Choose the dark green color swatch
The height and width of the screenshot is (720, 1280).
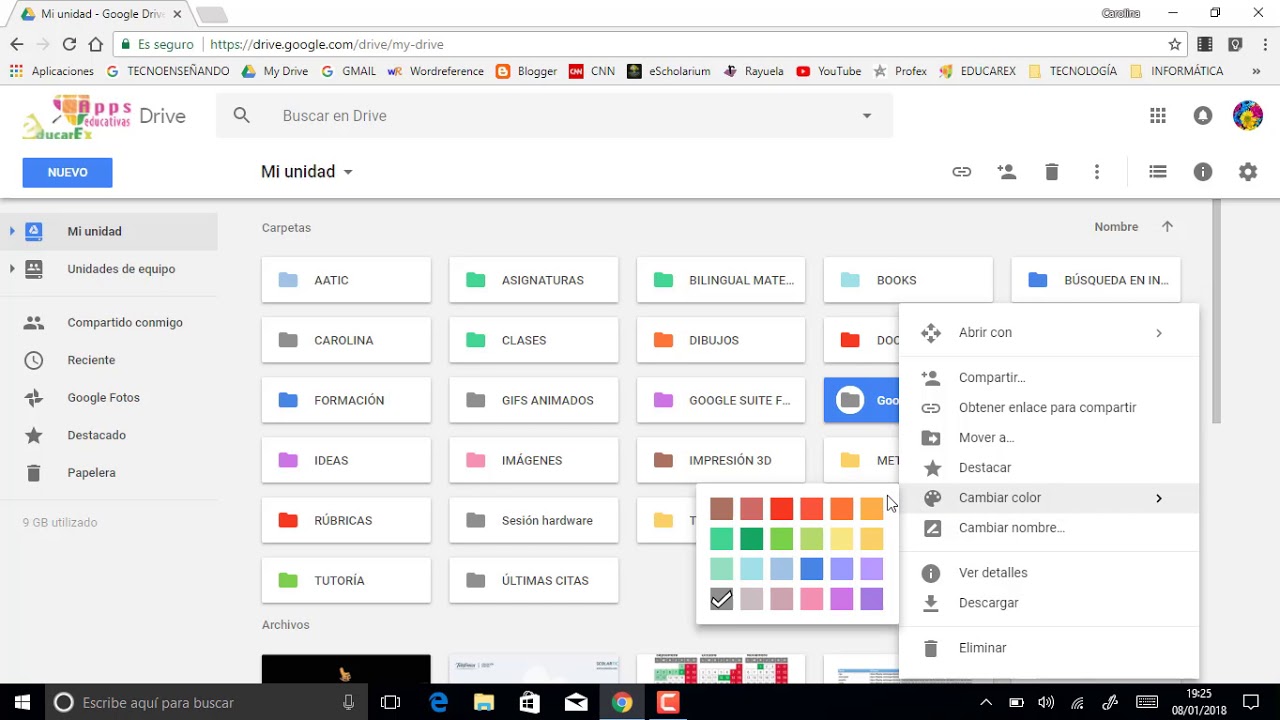tap(752, 539)
